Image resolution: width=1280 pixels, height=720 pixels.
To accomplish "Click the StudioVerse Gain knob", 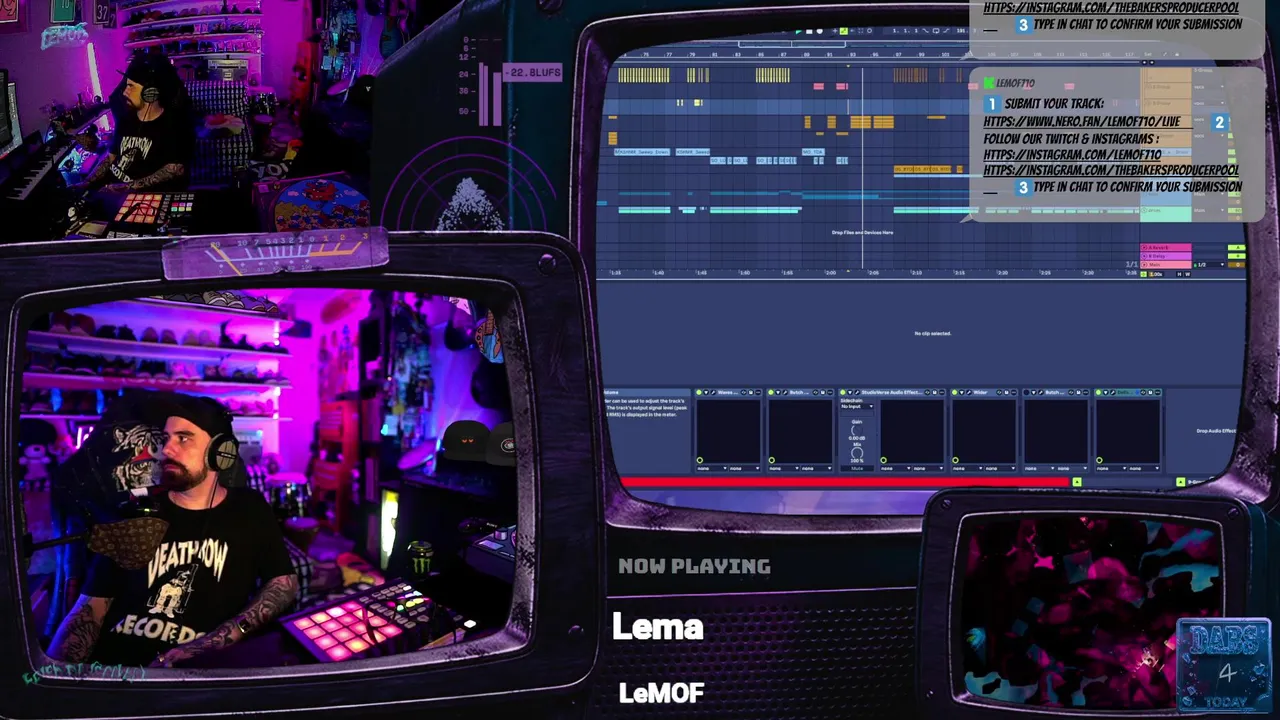I will pyautogui.click(x=857, y=430).
